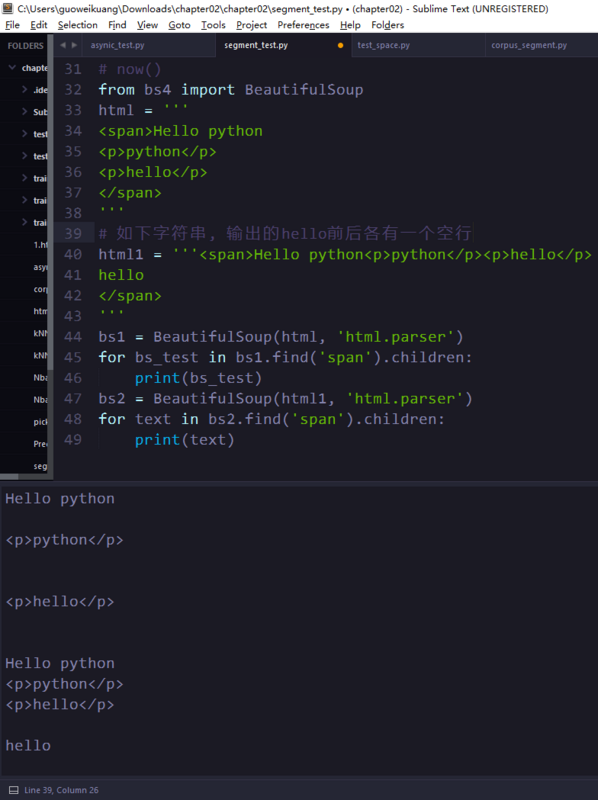The height and width of the screenshot is (800, 598).
Task: Click the Sublime Text icon in title bar
Action: 8,8
